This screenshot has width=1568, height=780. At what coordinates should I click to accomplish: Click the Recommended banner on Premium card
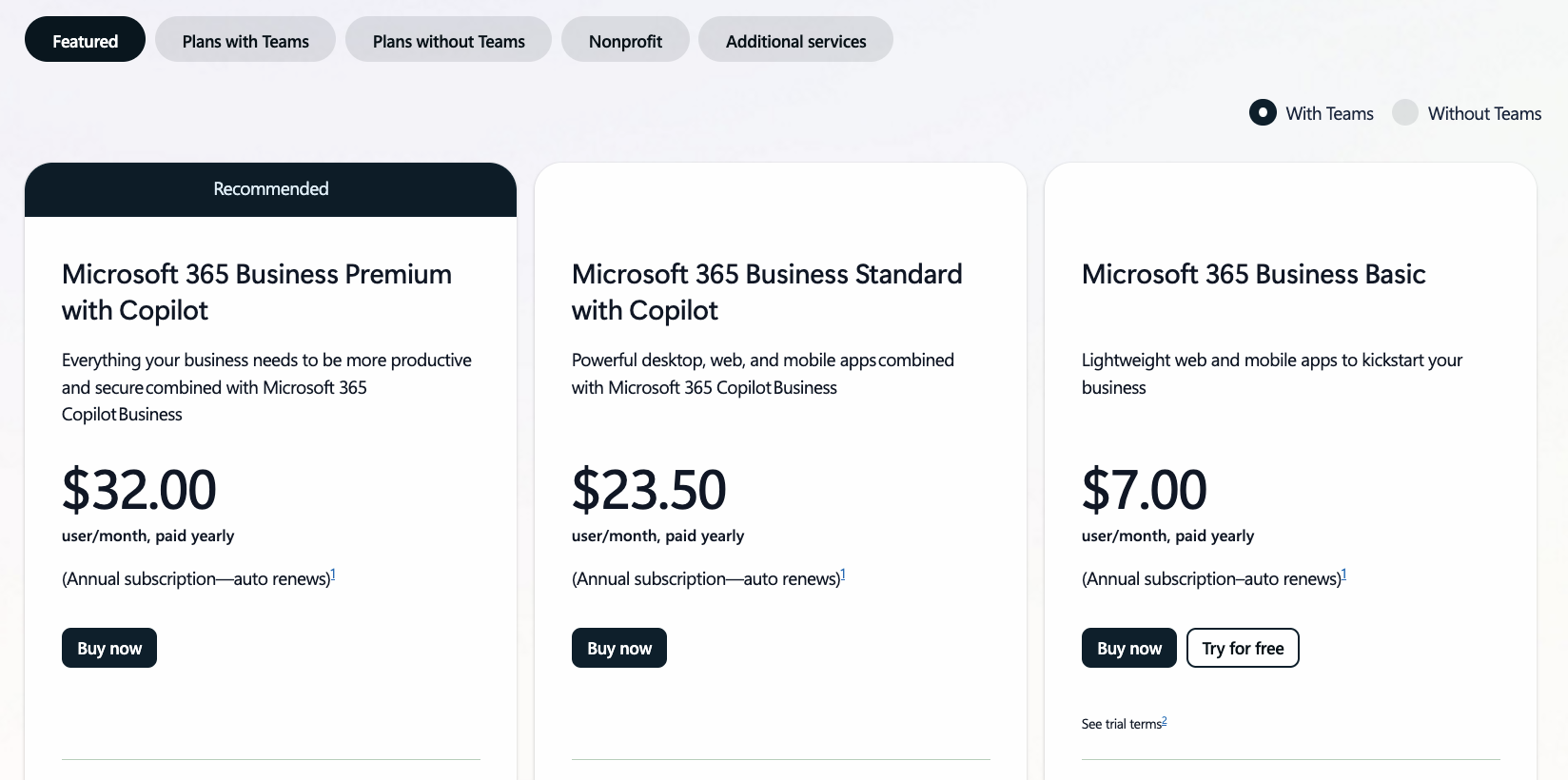(x=270, y=189)
